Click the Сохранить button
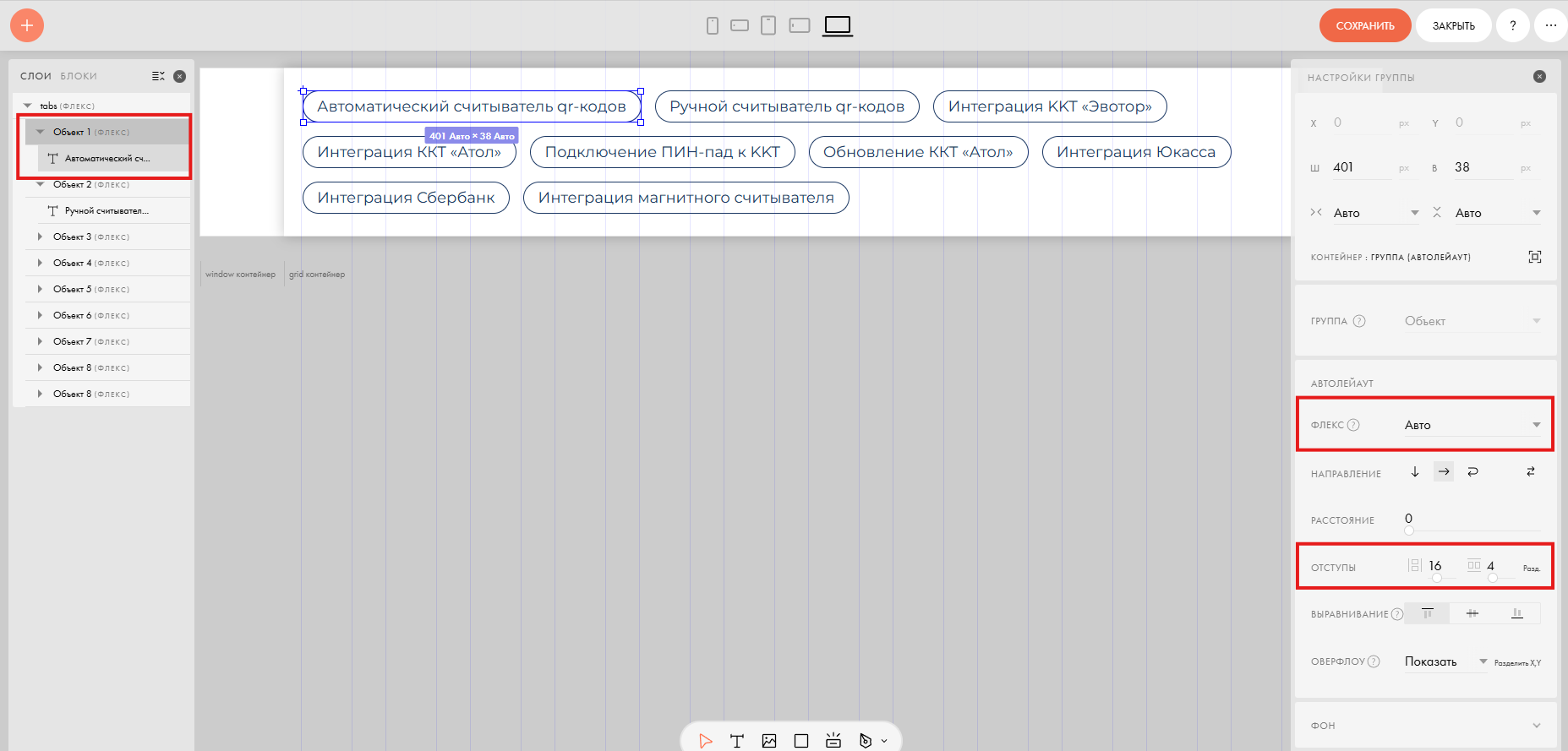This screenshot has height=751, width=1568. (1365, 25)
